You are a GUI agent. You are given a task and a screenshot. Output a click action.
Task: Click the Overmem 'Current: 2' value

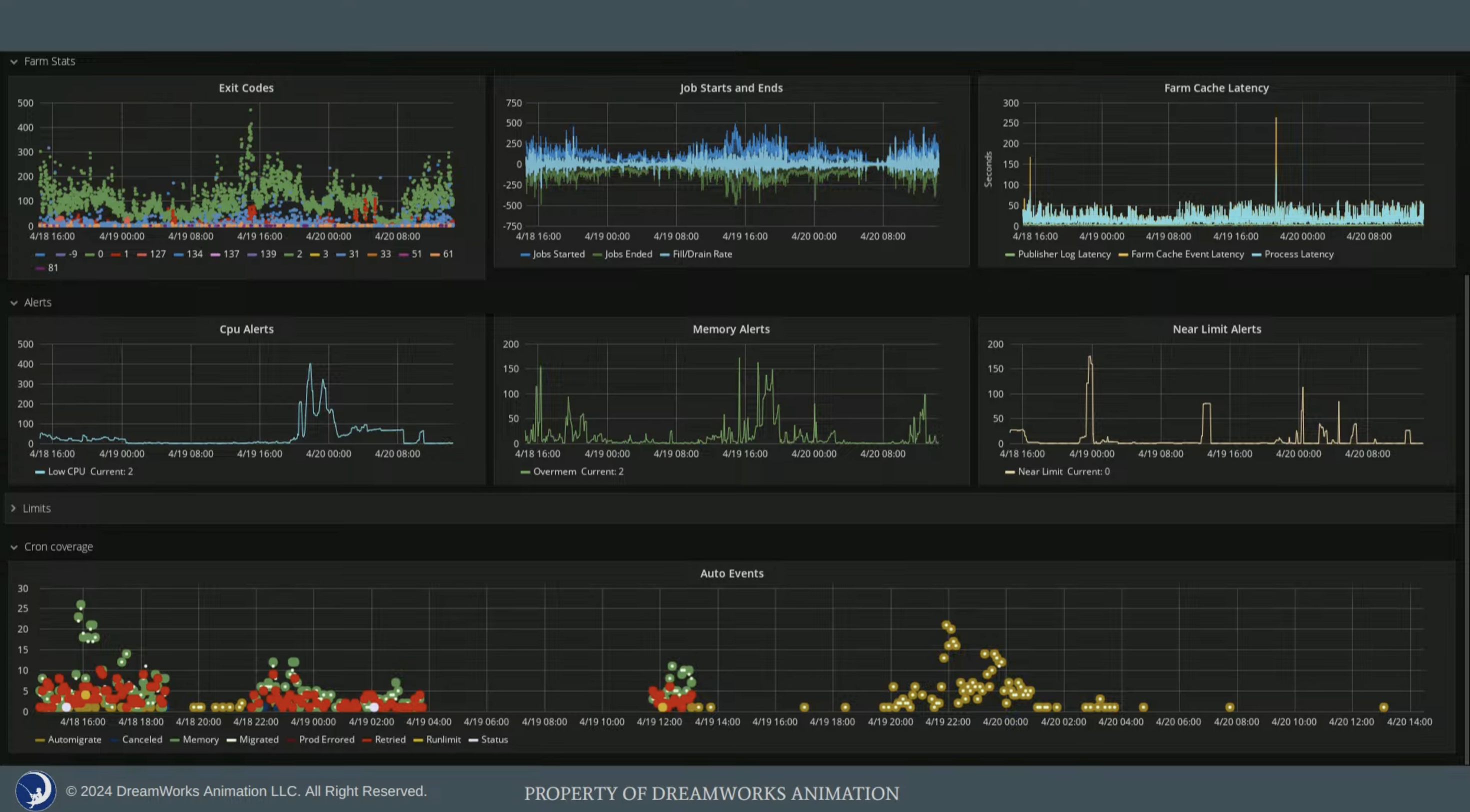(602, 471)
